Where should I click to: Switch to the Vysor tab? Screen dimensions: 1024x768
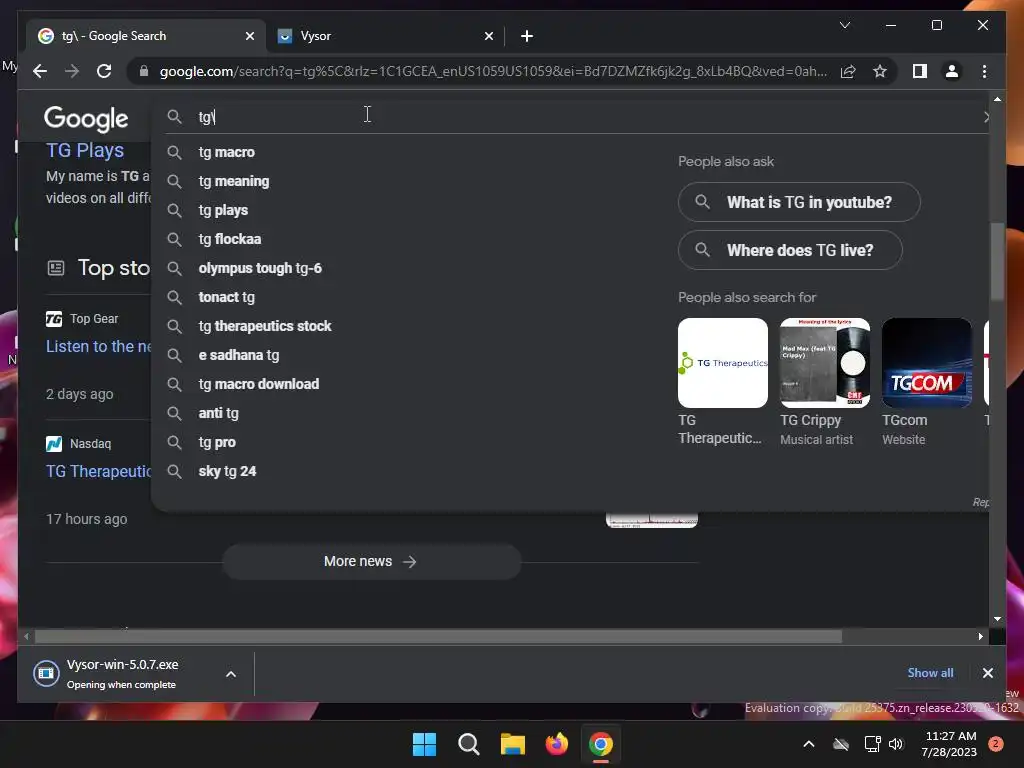tap(385, 36)
